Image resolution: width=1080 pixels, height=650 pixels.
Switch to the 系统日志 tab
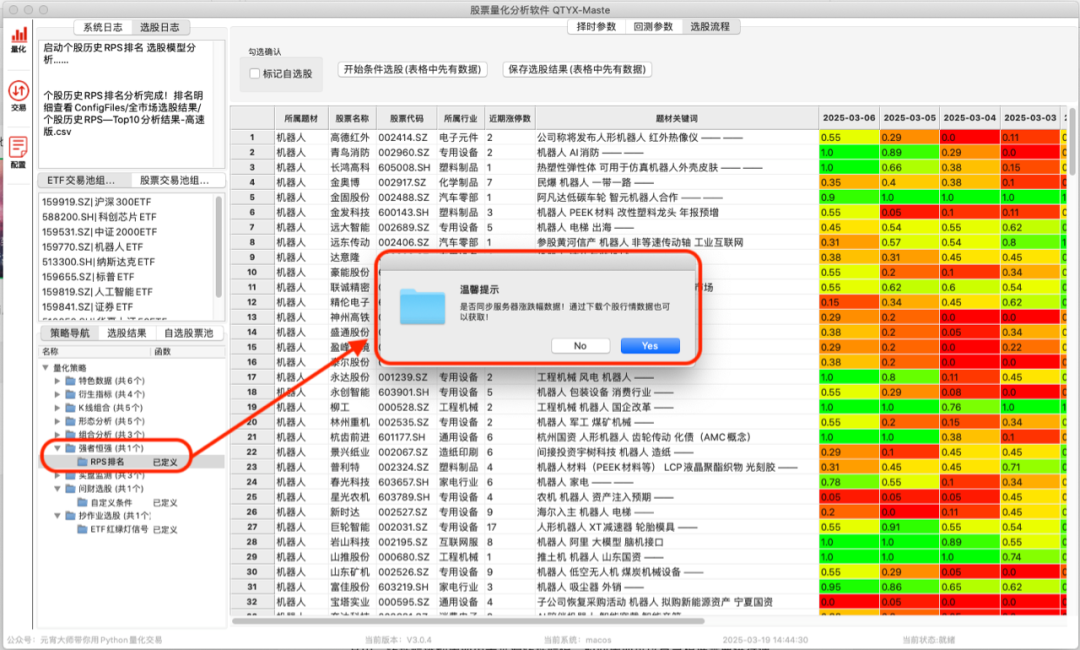tap(103, 28)
